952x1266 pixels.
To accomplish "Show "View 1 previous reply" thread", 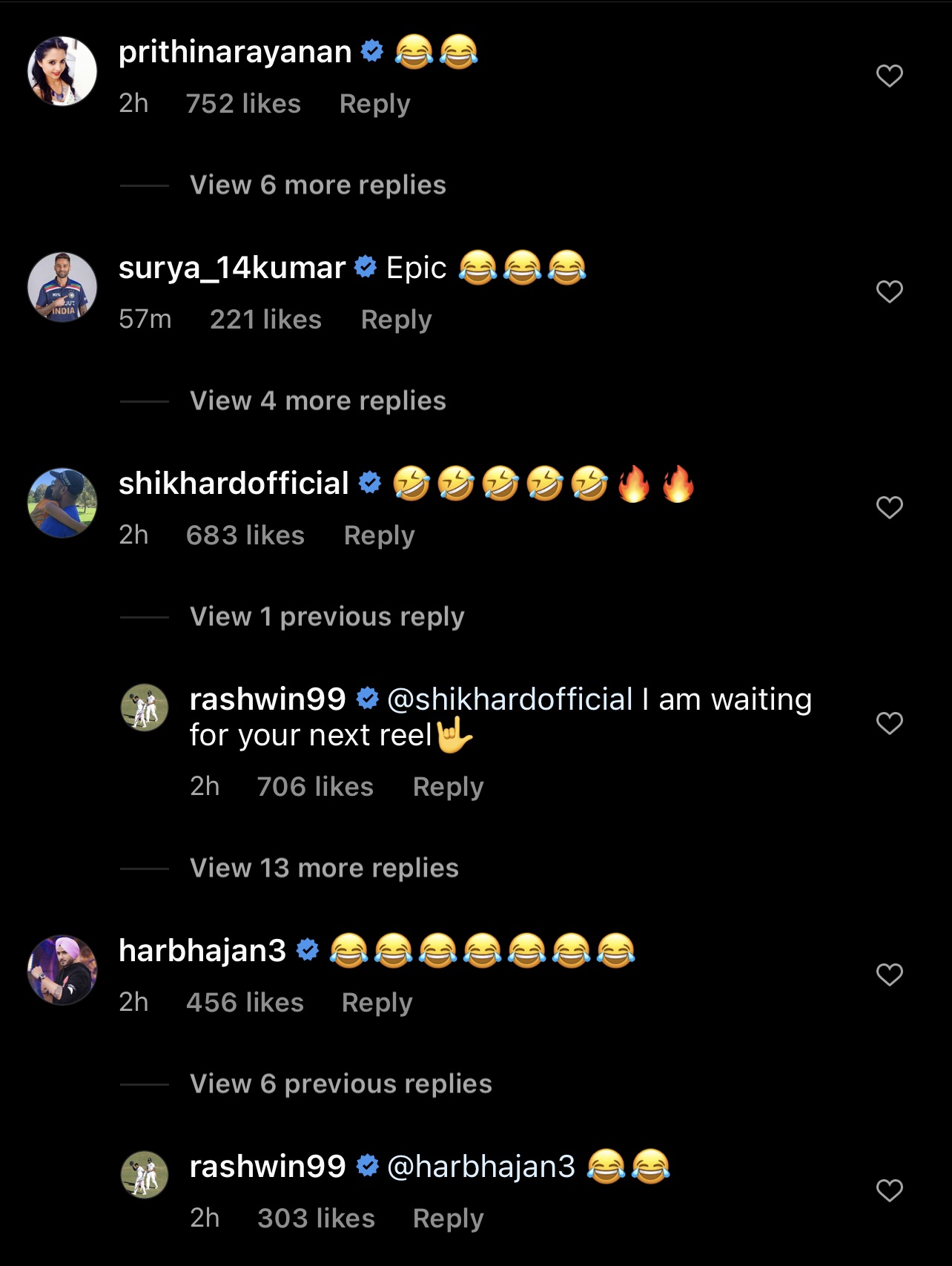I will [x=327, y=616].
